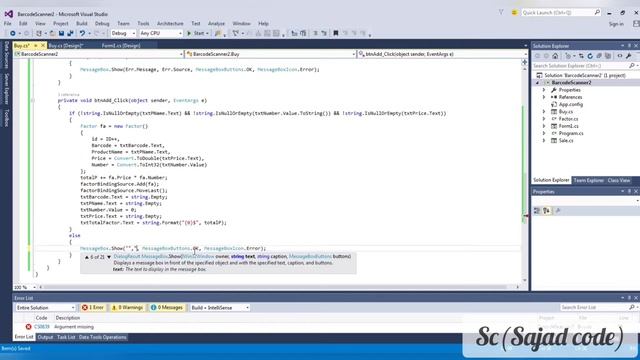Image resolution: width=640 pixels, height=360 pixels.
Task: Click the Start debugging button
Action: 198,33
